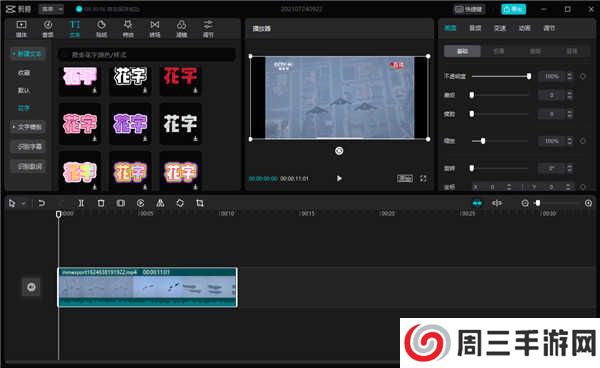Click the cyan export button
This screenshot has height=368, width=600.
pyautogui.click(x=513, y=9)
